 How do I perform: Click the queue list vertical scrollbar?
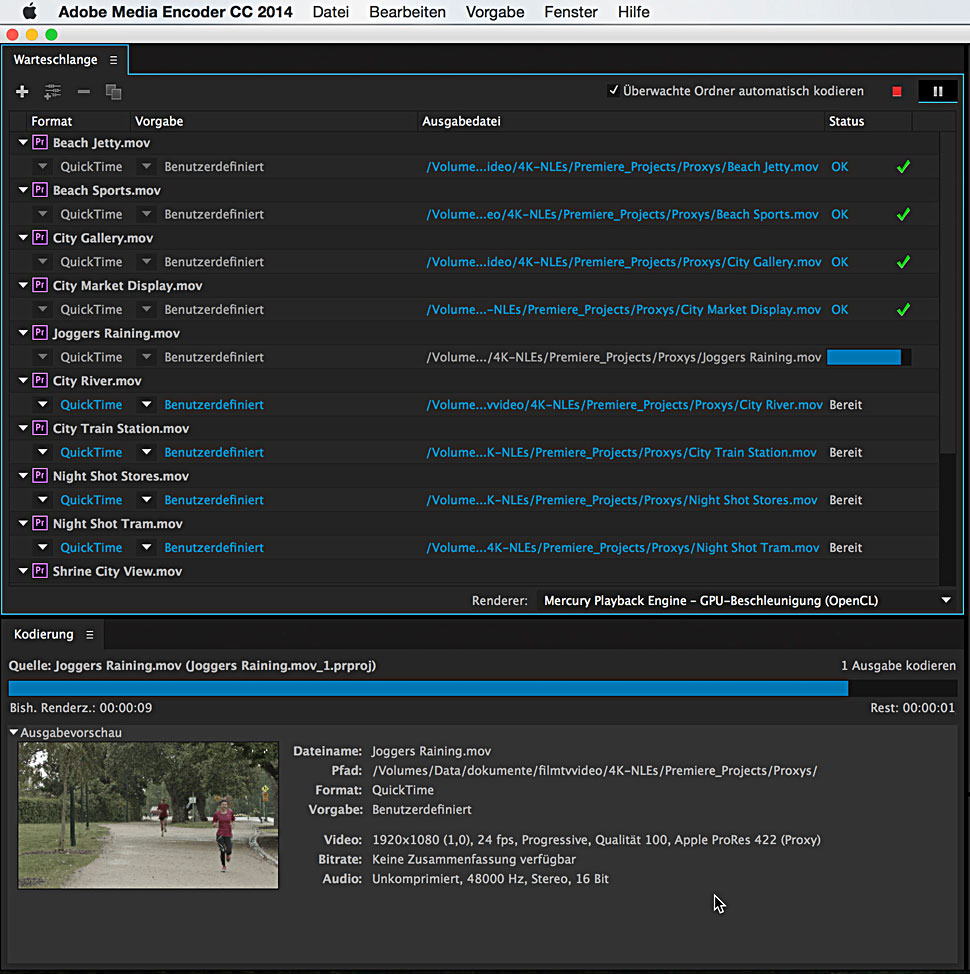click(x=947, y=292)
